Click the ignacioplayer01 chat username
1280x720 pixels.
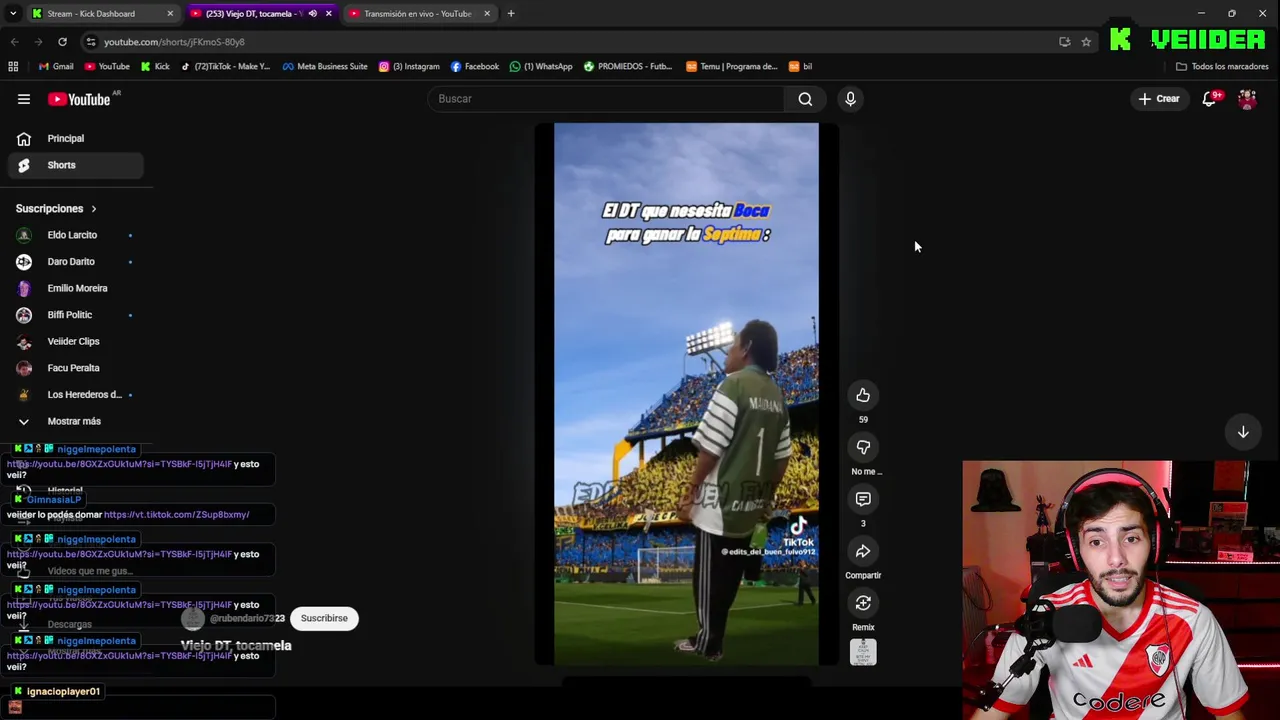pos(63,692)
